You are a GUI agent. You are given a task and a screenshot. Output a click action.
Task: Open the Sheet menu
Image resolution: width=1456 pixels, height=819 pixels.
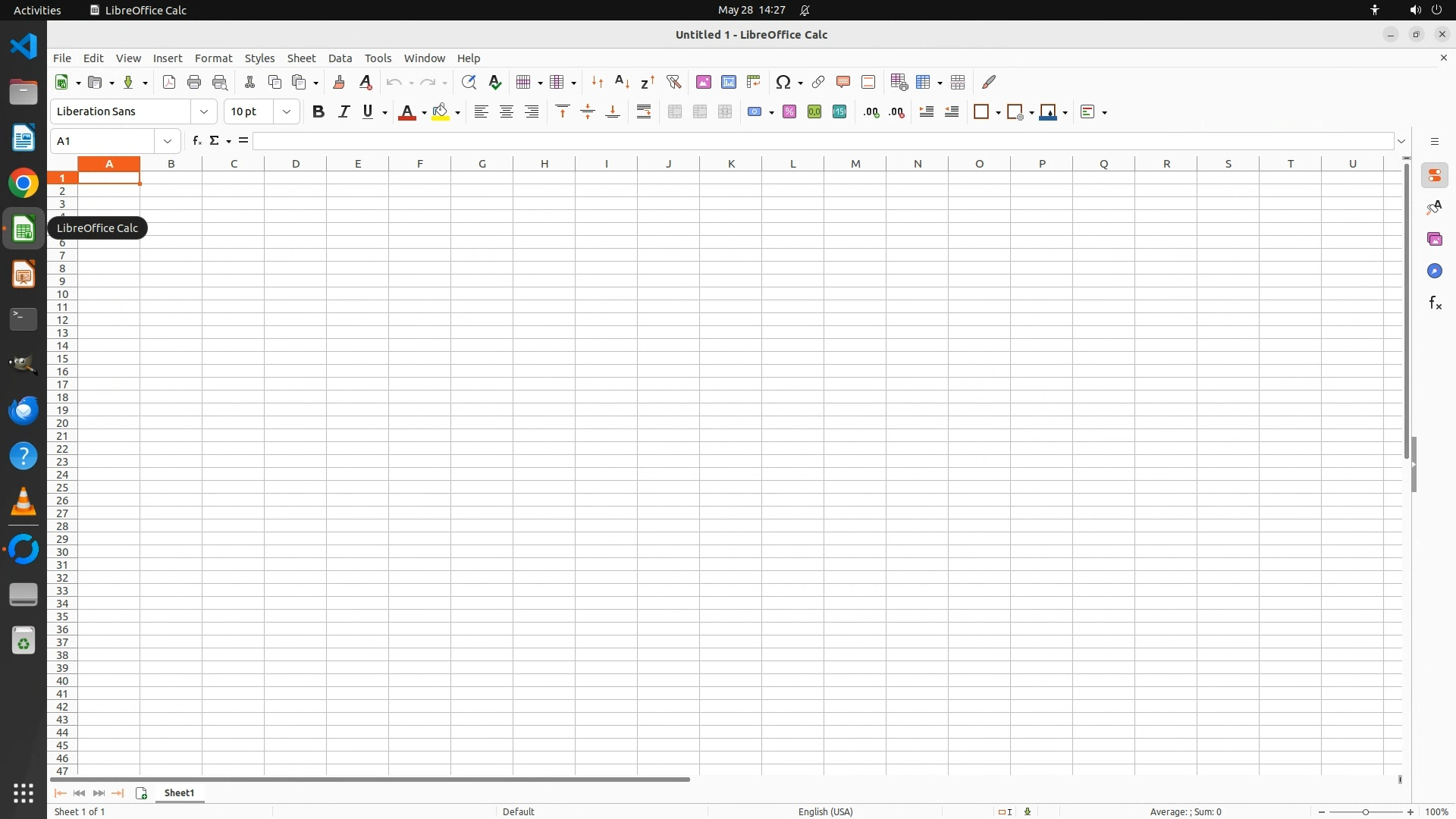click(x=301, y=58)
